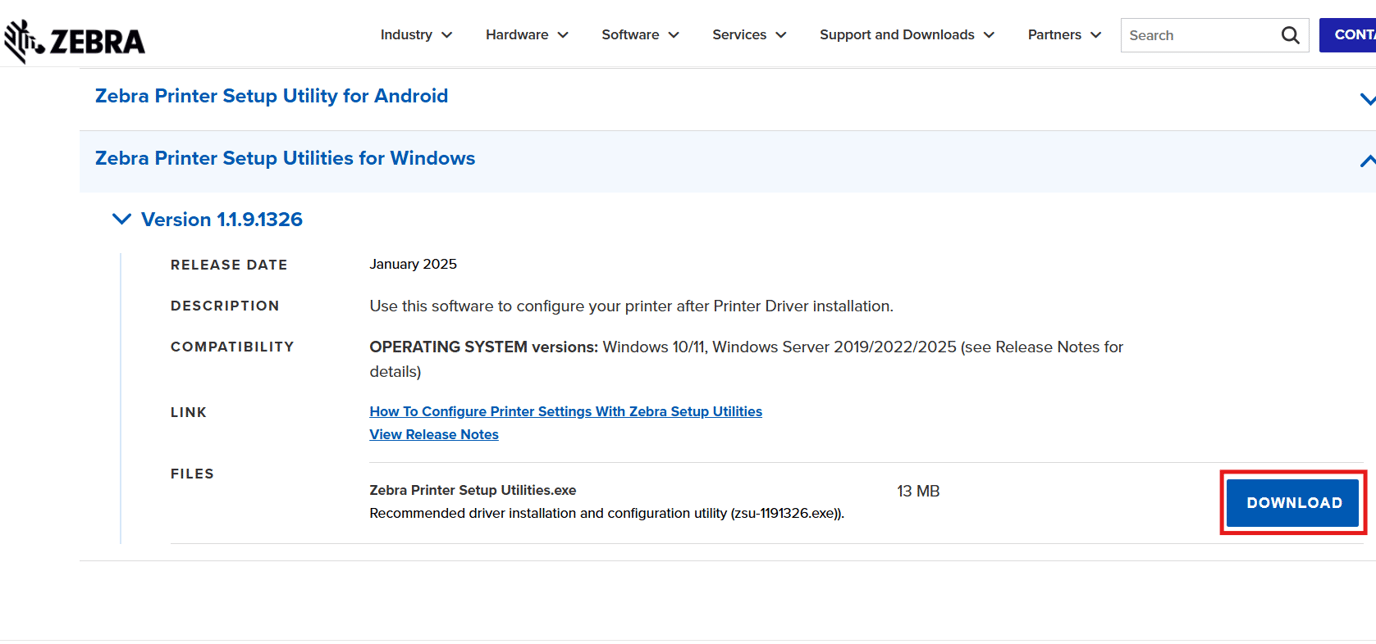Image resolution: width=1376 pixels, height=644 pixels.
Task: Open the Partners menu
Action: click(x=1064, y=35)
